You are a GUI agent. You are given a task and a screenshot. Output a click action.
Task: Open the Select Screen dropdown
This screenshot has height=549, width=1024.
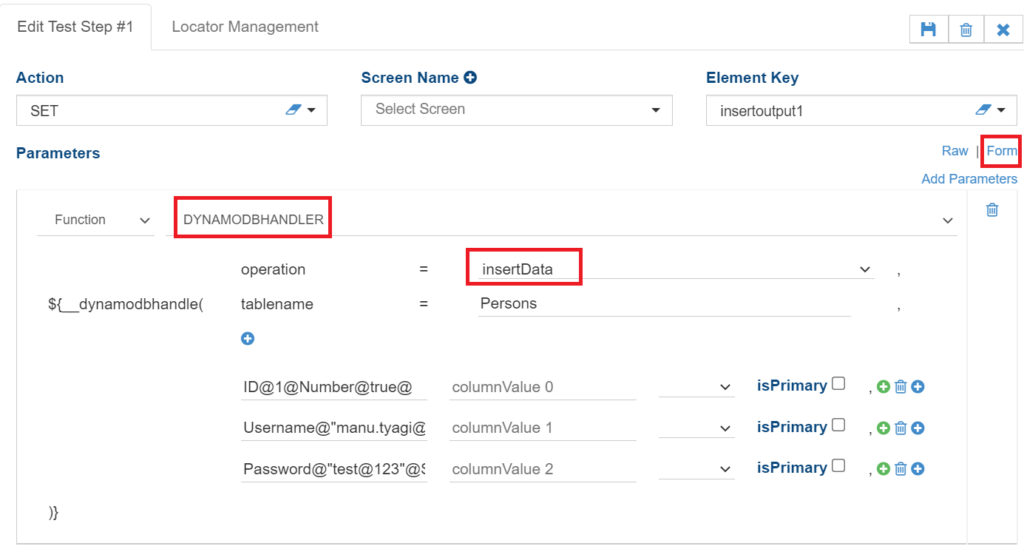point(516,110)
